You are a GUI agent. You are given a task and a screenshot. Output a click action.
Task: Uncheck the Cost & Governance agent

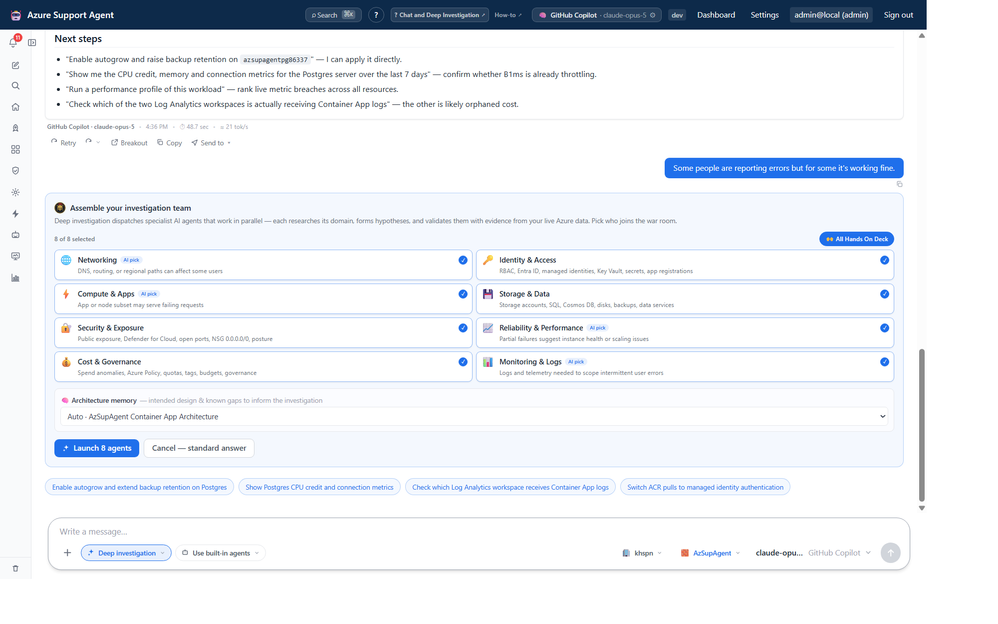[x=463, y=362]
